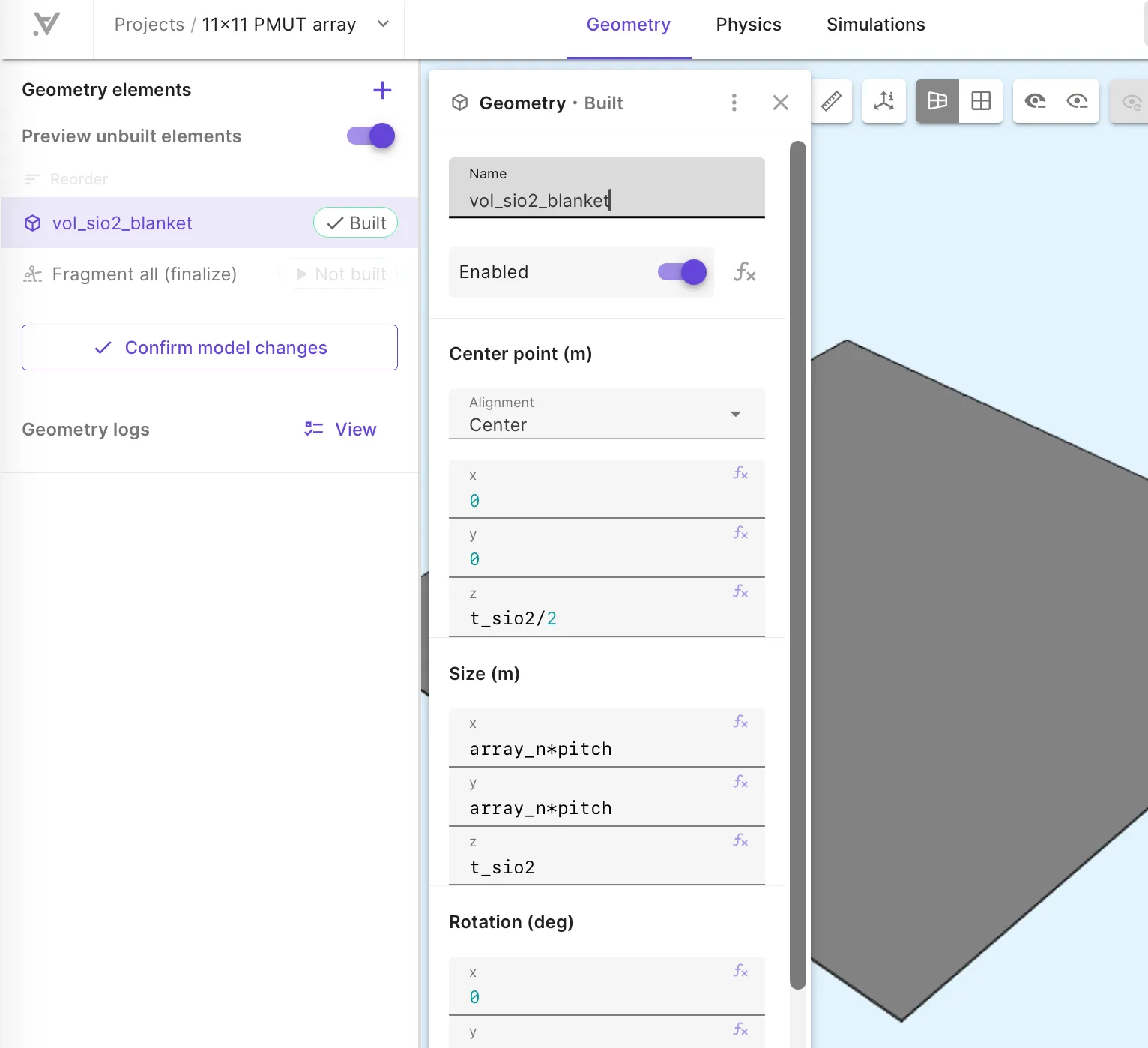Click the Center point x field

(607, 489)
